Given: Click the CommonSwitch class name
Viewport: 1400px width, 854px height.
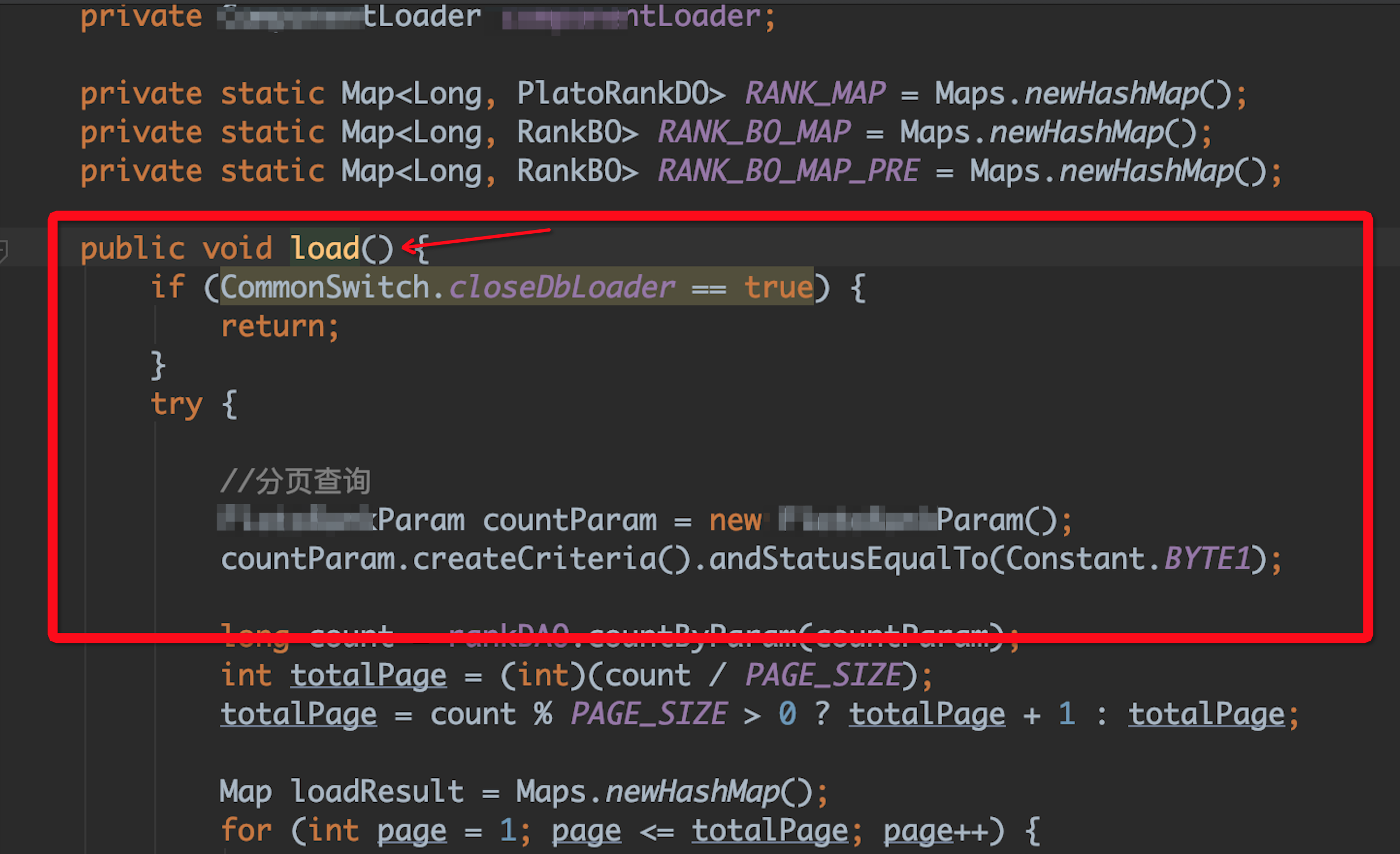Looking at the screenshot, I should pos(325,287).
